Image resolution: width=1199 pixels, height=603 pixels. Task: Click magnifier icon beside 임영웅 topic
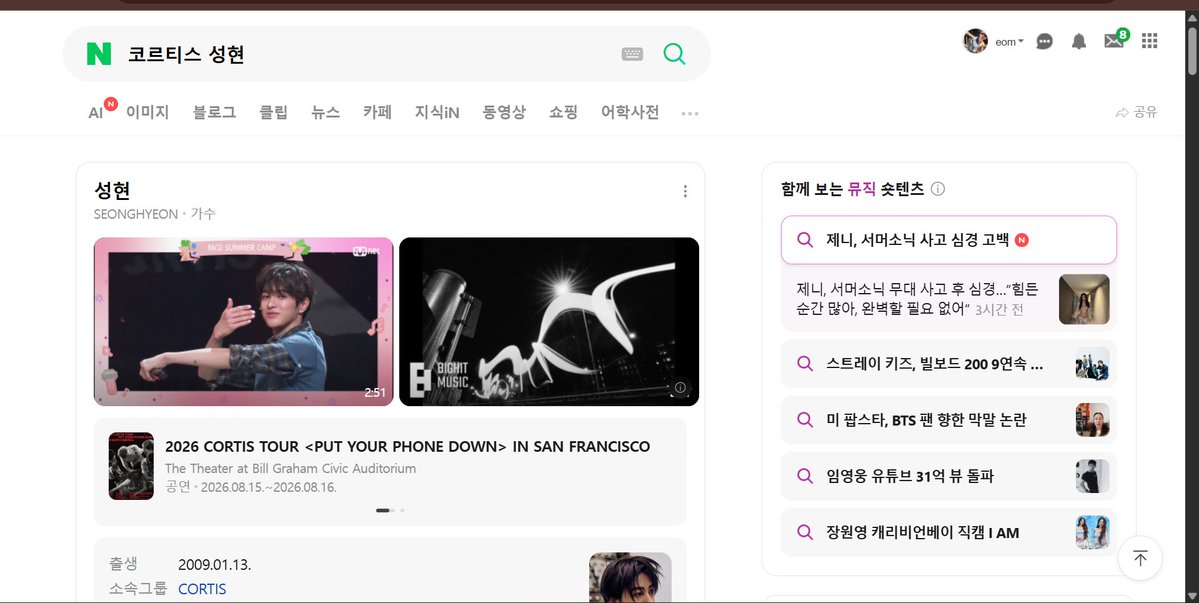[804, 477]
